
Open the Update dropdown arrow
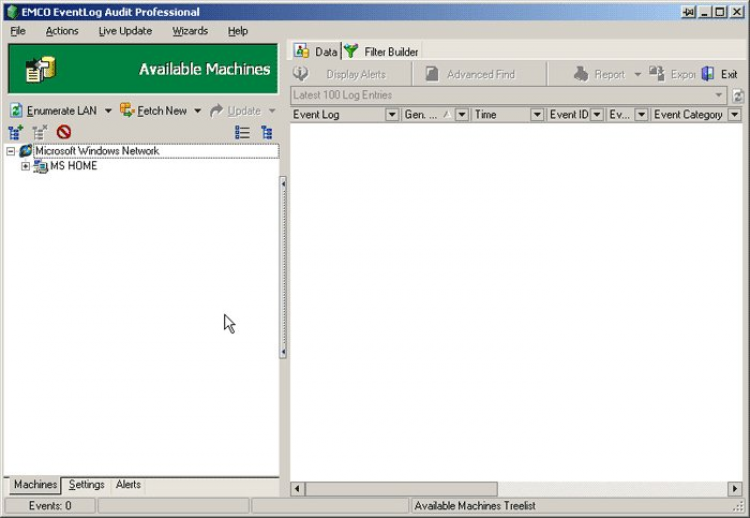coord(272,111)
